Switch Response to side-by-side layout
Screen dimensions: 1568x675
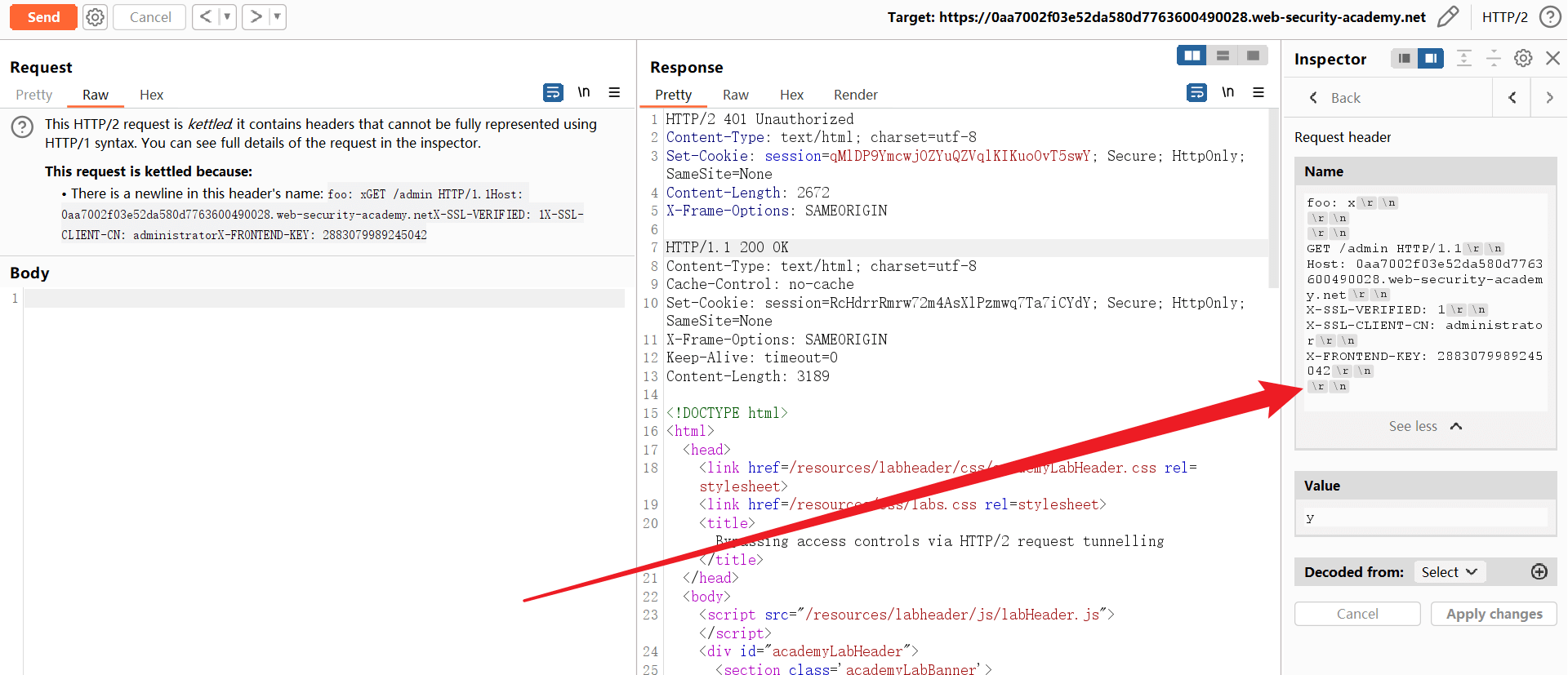click(x=1192, y=56)
